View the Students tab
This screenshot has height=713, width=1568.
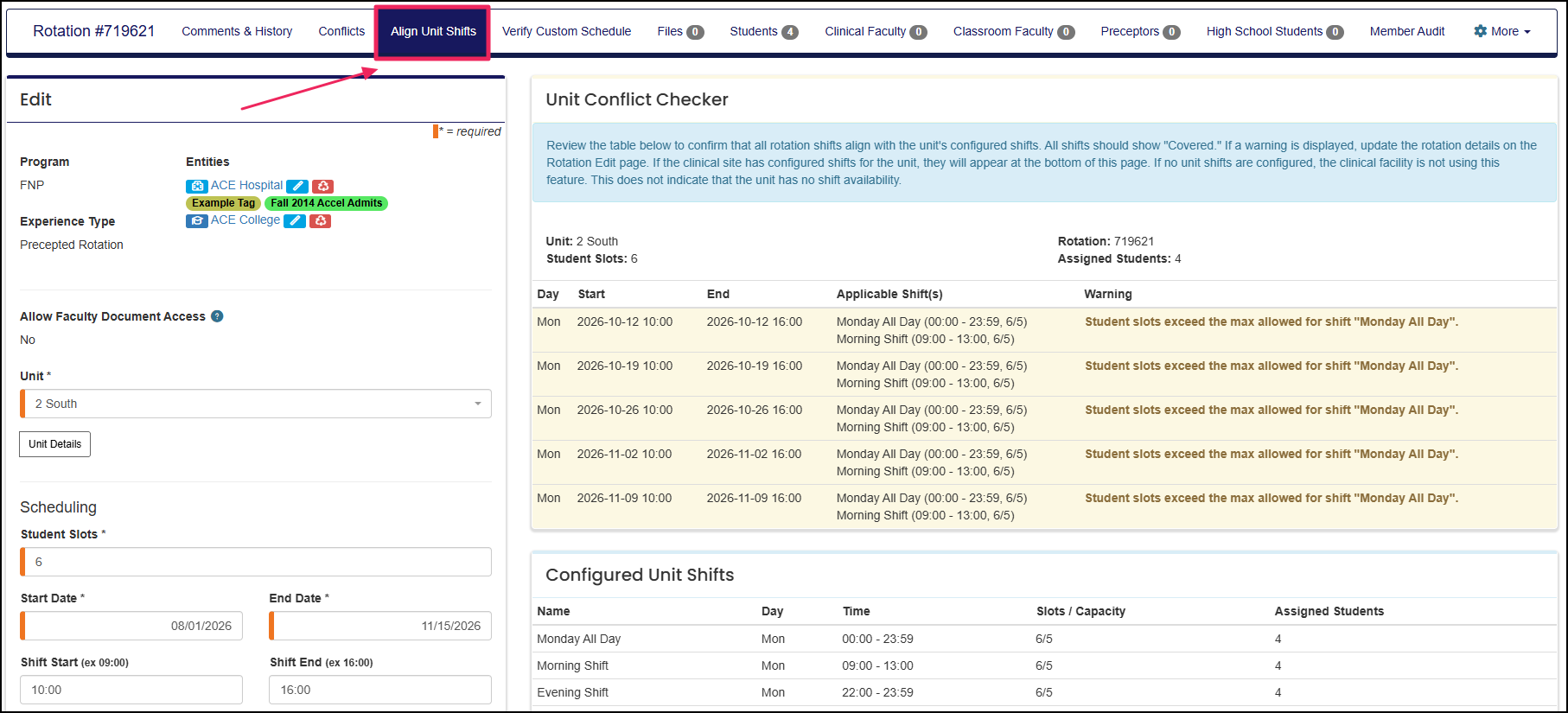764,31
